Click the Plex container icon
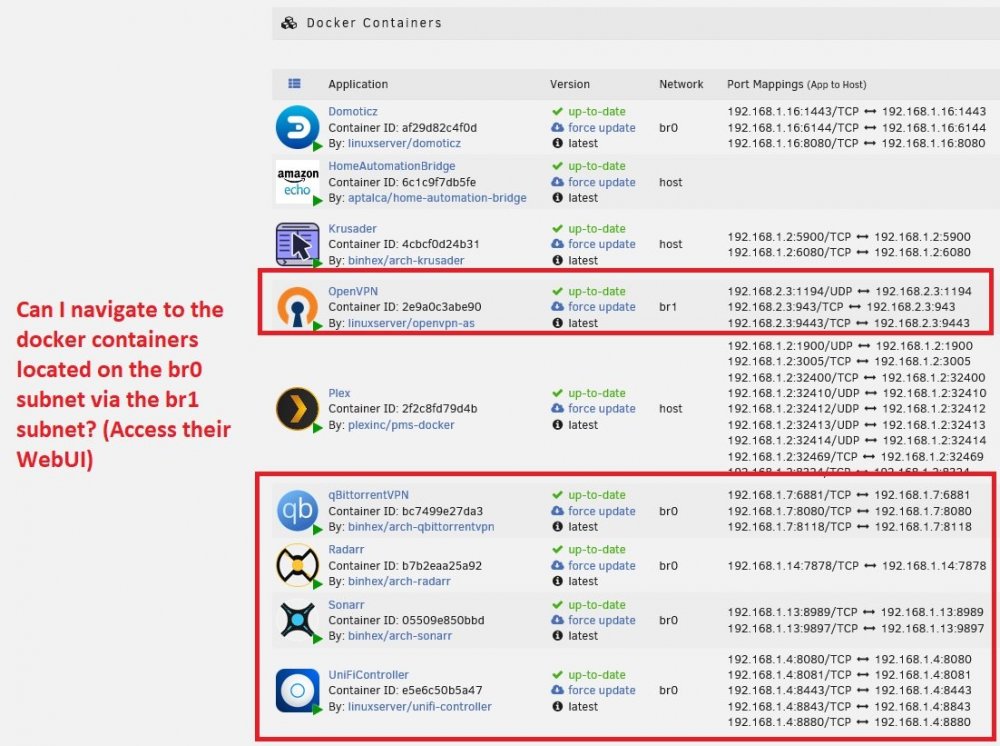This screenshot has width=1000, height=746. click(297, 409)
